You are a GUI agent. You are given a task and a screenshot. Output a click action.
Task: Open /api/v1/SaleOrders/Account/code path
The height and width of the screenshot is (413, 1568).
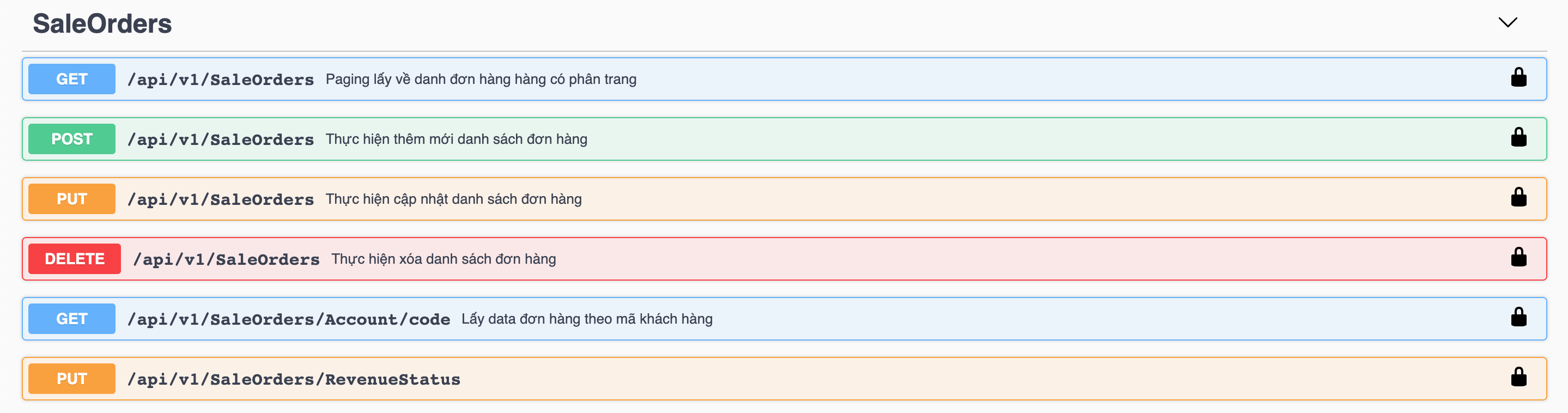289,319
